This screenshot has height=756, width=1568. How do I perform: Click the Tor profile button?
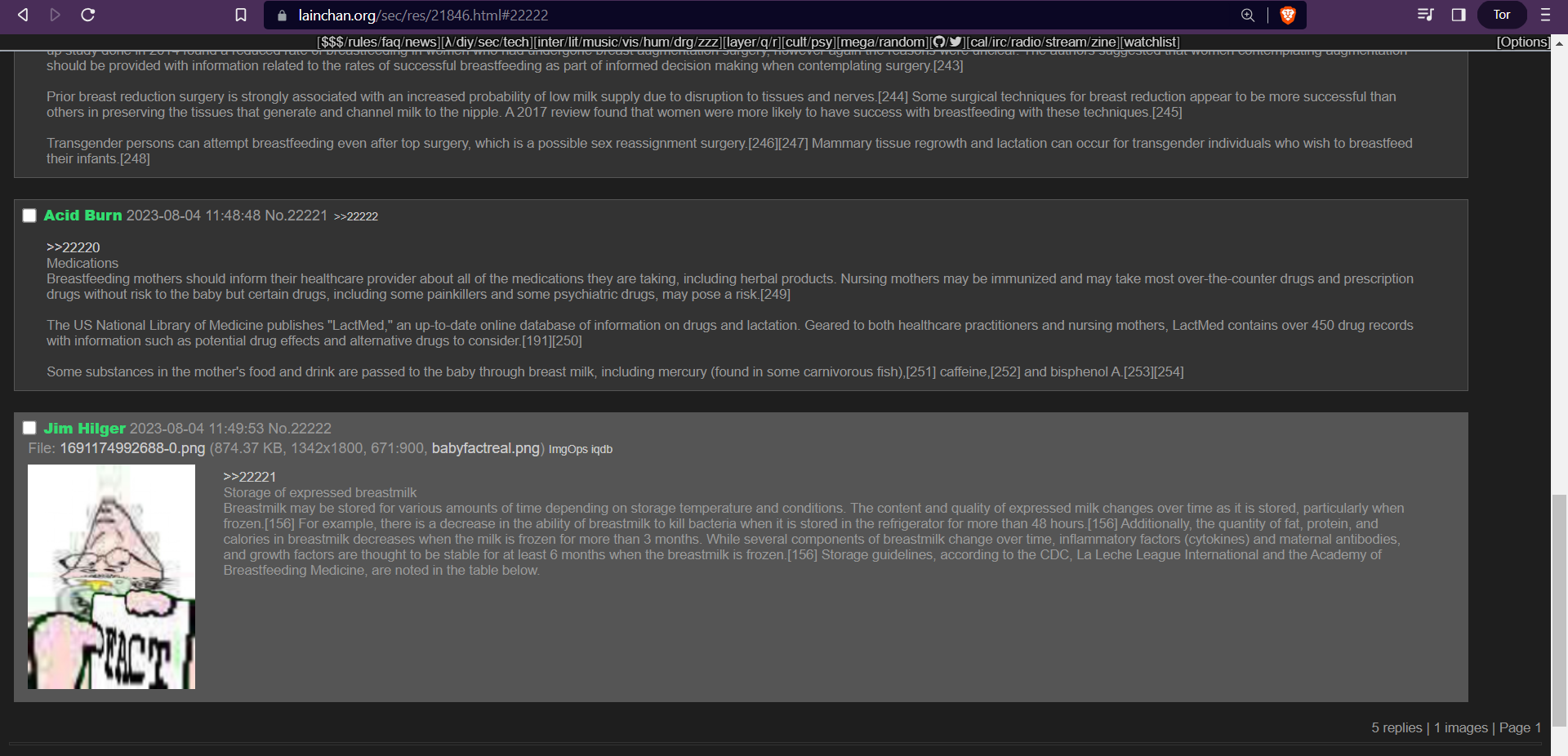(x=1501, y=15)
